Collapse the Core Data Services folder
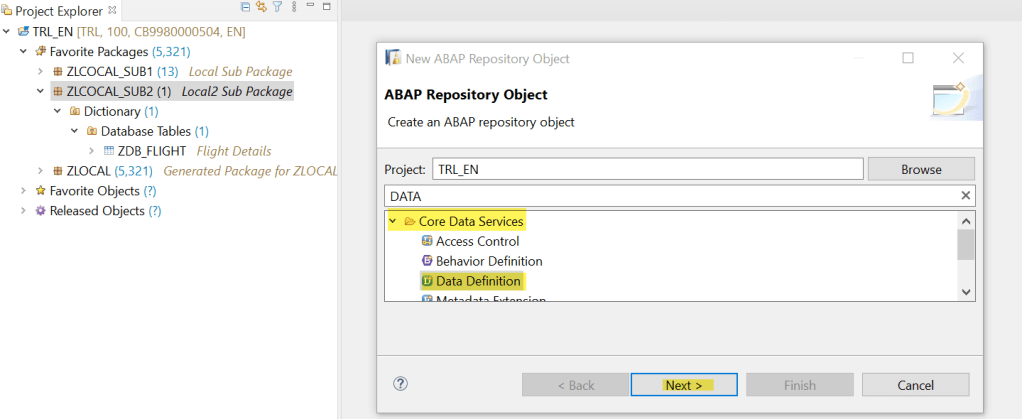Image resolution: width=1022 pixels, height=419 pixels. (394, 221)
